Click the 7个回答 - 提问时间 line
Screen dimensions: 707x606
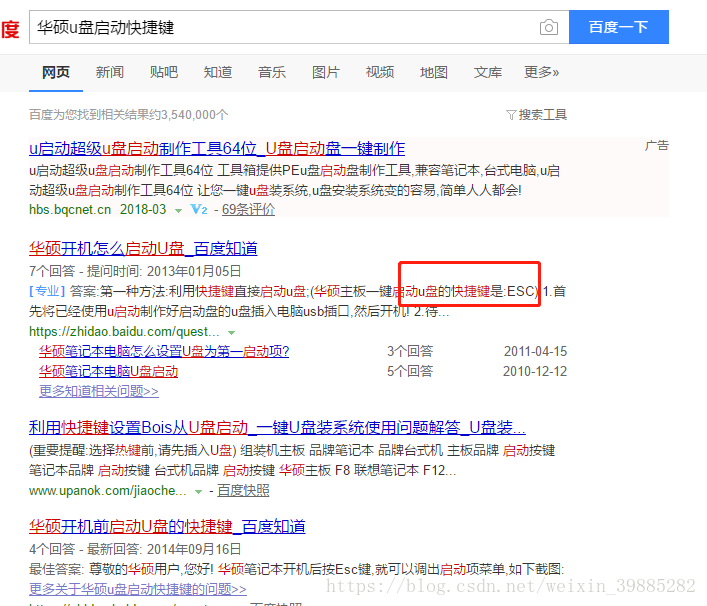135,271
